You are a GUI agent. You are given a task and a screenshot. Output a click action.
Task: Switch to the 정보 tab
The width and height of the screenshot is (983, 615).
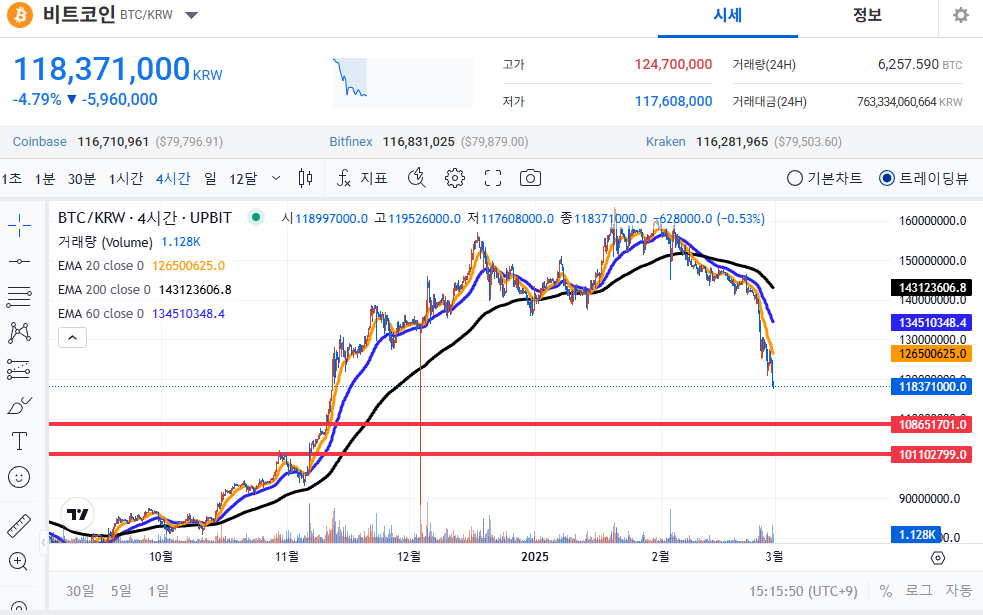[868, 16]
